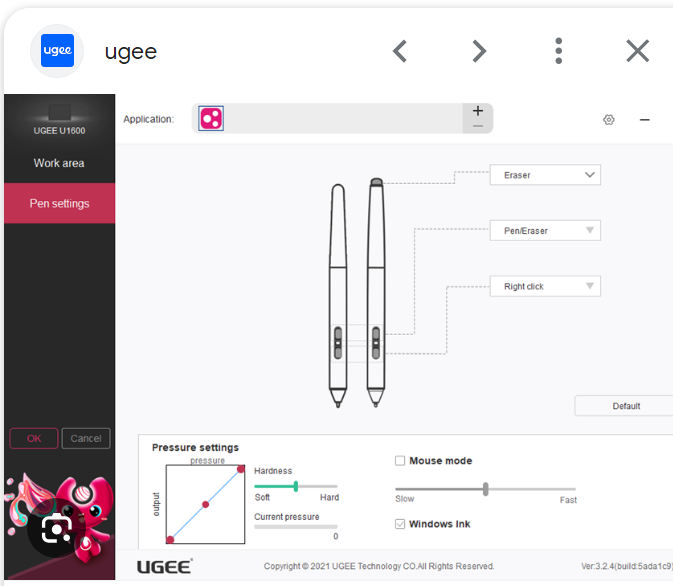Click the version text Ver:3.2.4
The width and height of the screenshot is (673, 586).
click(627, 566)
